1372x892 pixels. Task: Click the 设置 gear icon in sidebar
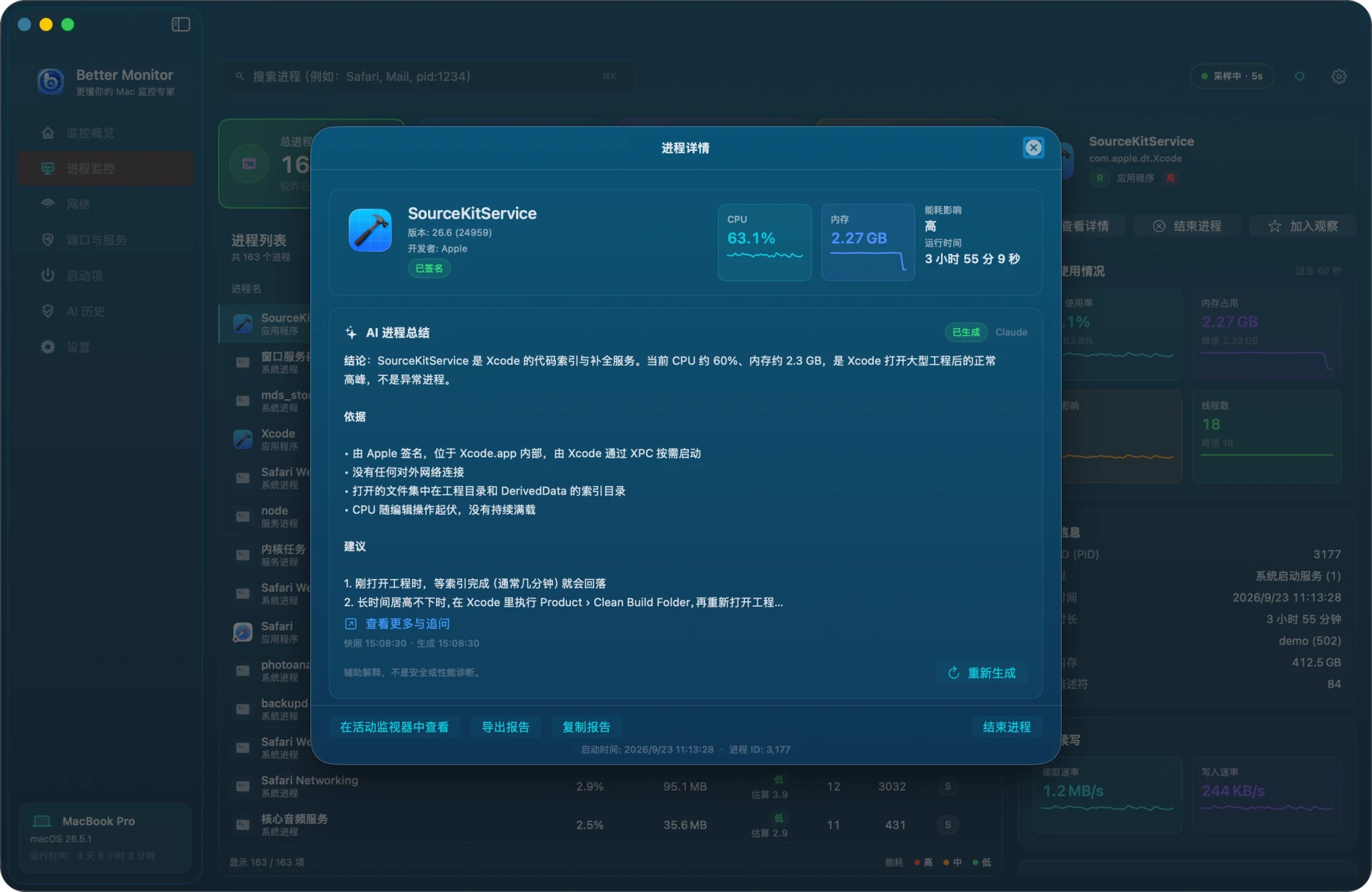click(x=48, y=347)
